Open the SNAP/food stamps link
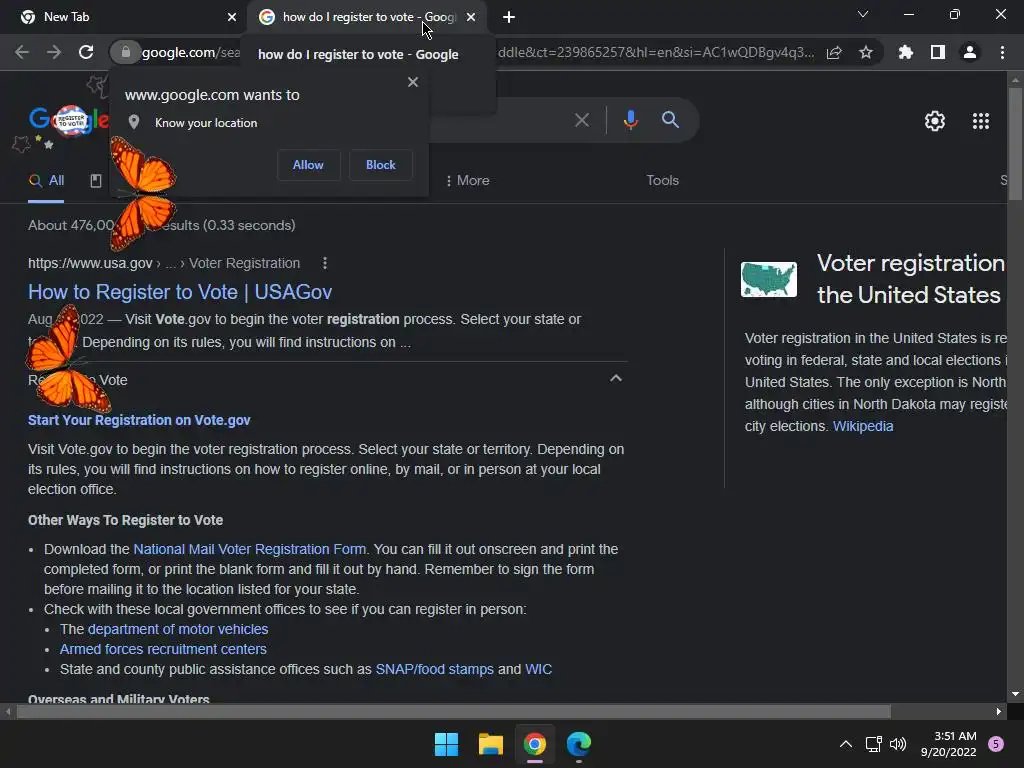The height and width of the screenshot is (768, 1024). coord(434,669)
